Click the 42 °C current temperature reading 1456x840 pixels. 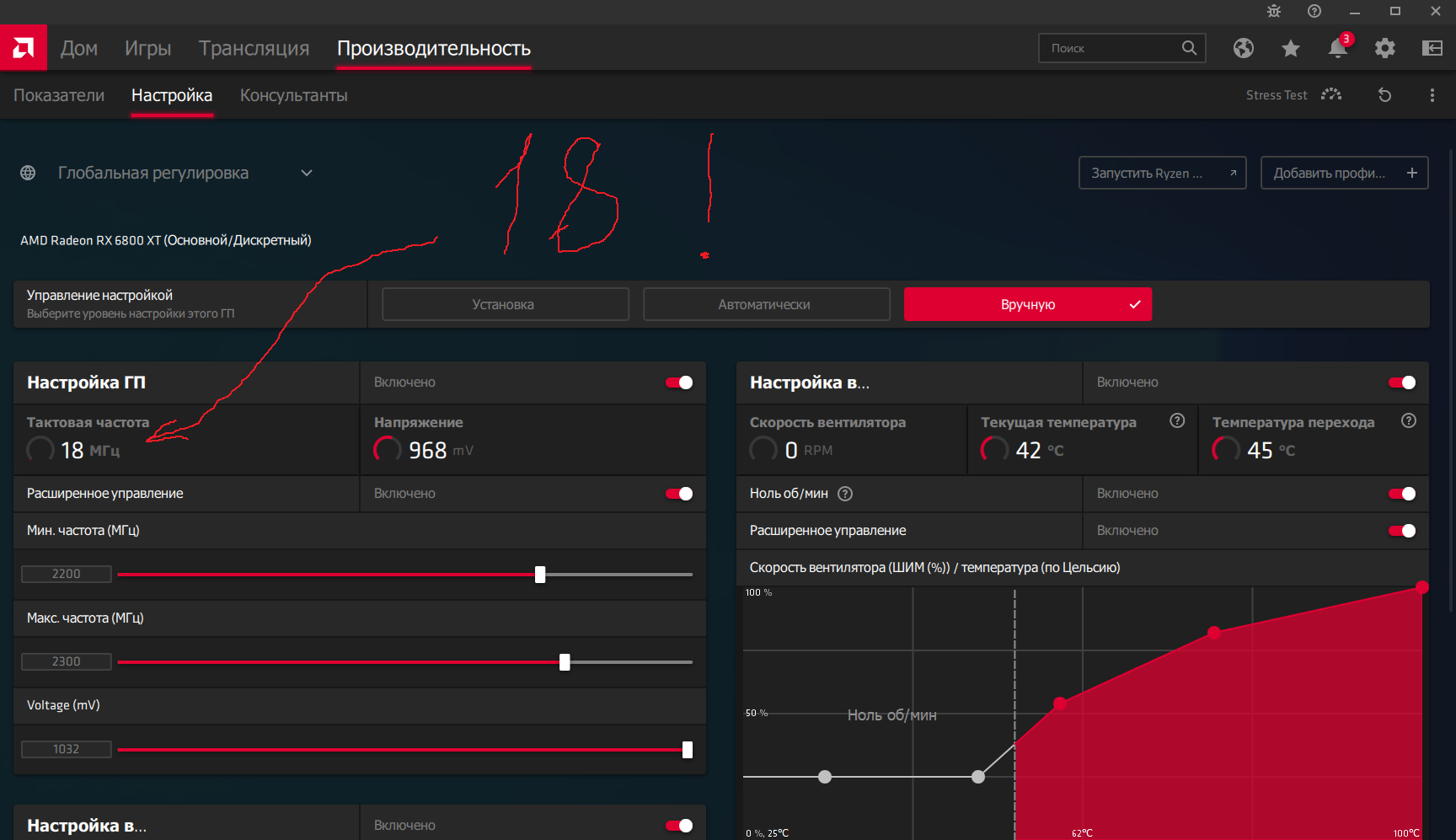(1040, 451)
